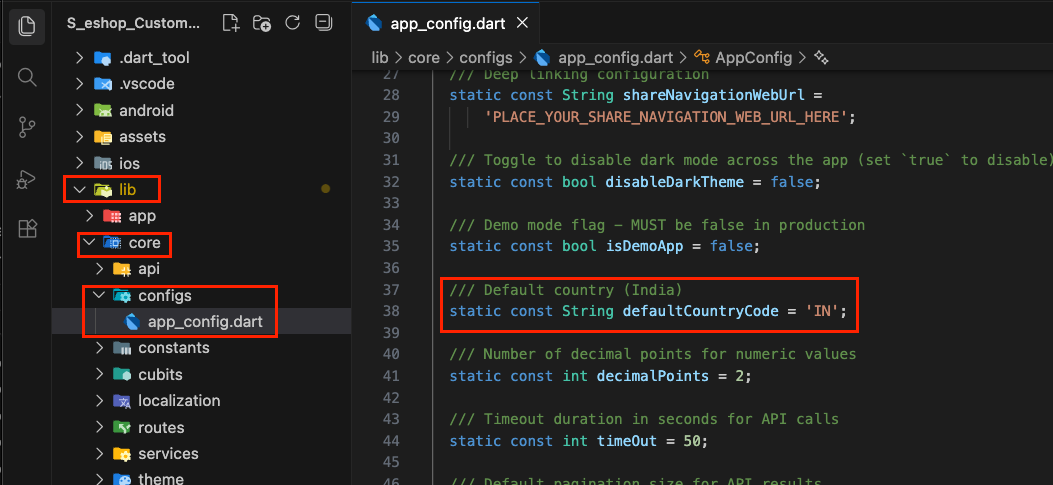Click the configs breadcrumb segment

click(486, 58)
